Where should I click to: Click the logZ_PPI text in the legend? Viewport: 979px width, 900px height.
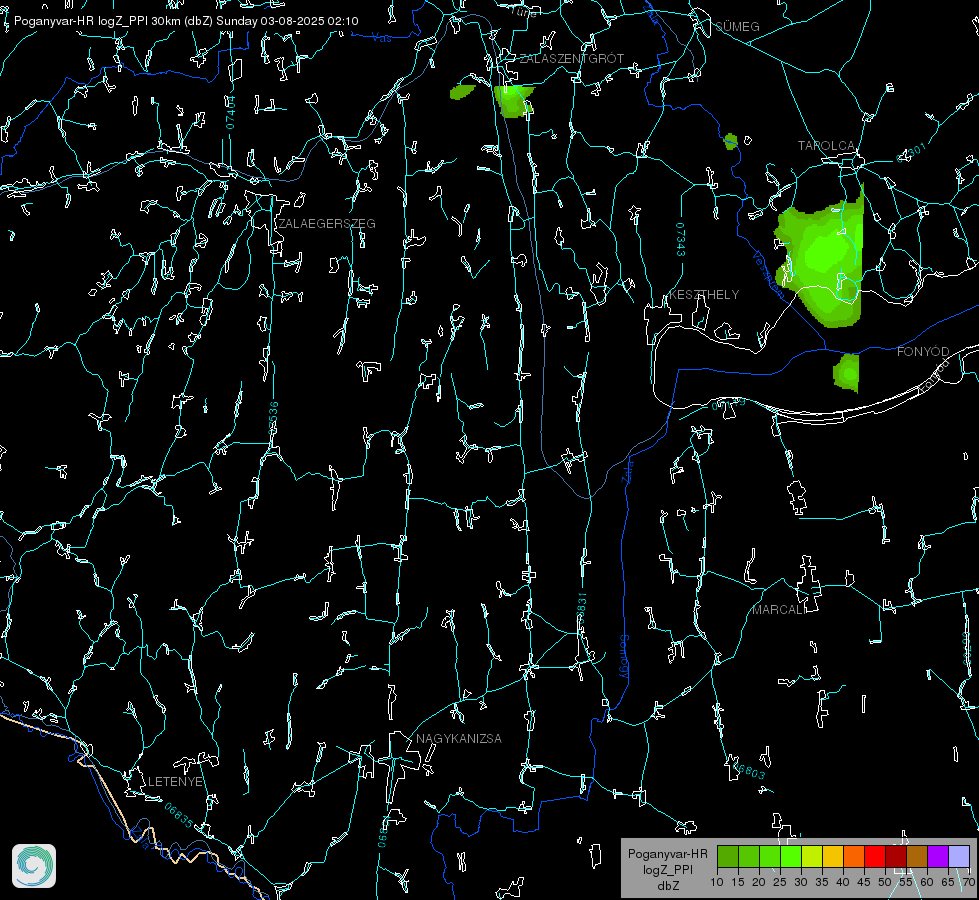667,870
